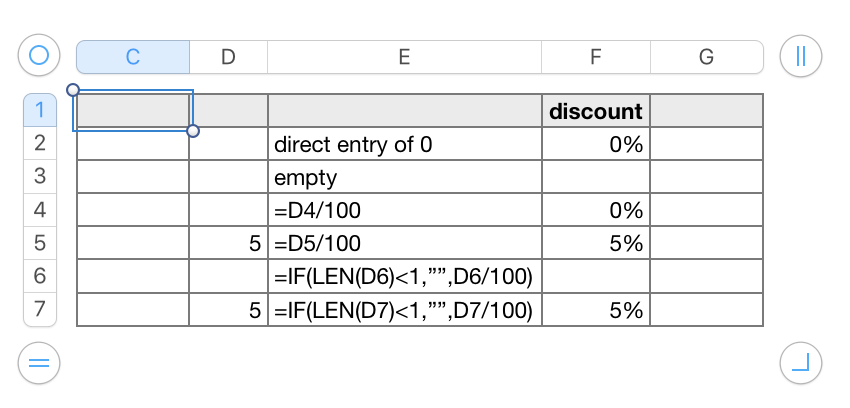This screenshot has width=850, height=408.
Task: Select column E header
Action: tap(404, 57)
